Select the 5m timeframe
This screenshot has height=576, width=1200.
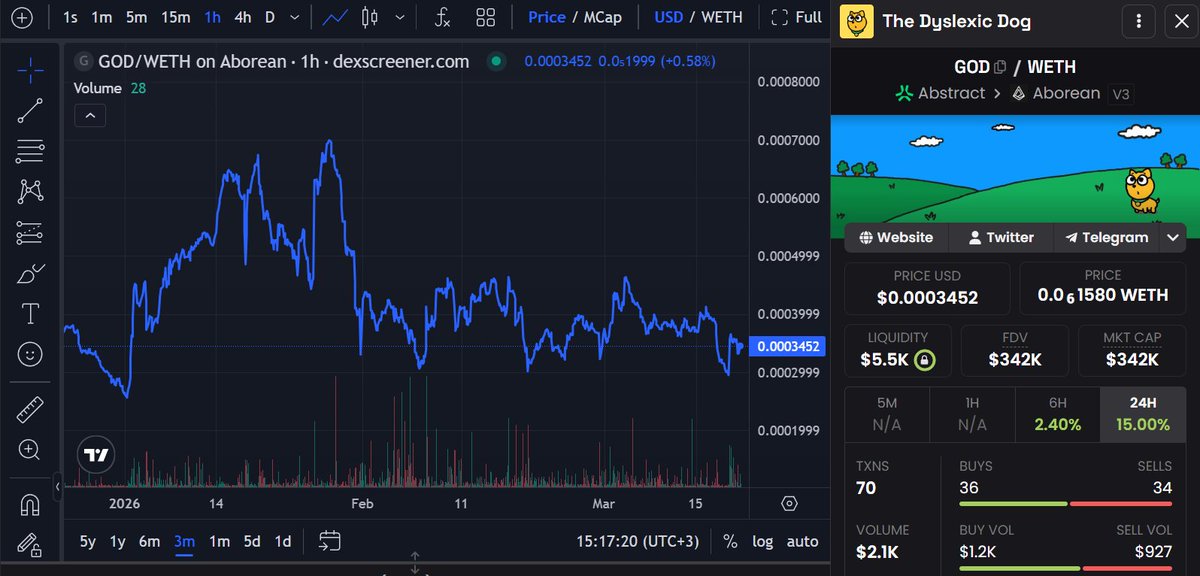136,17
